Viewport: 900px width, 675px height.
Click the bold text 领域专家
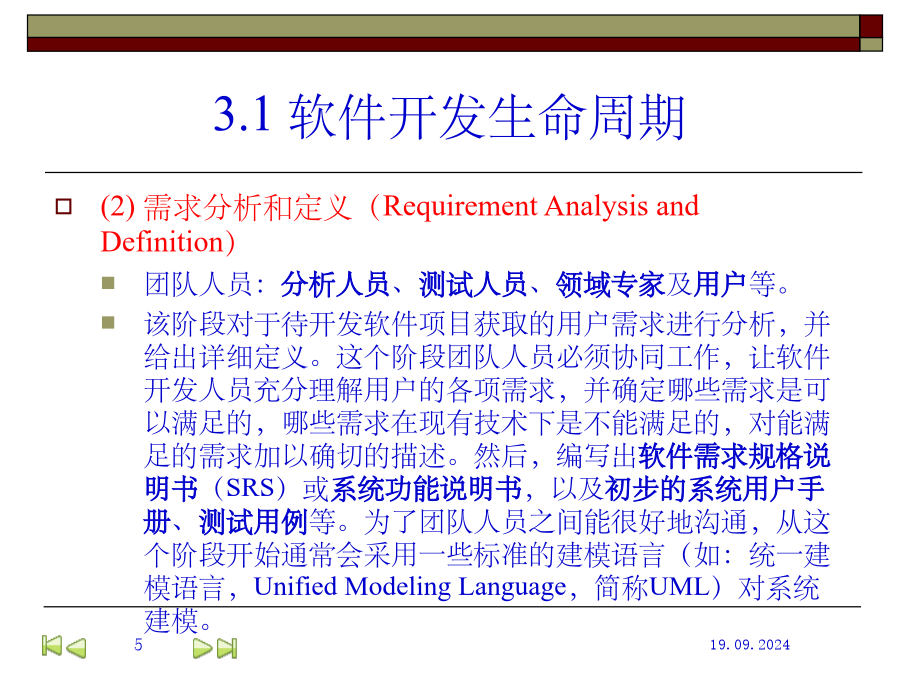[610, 285]
